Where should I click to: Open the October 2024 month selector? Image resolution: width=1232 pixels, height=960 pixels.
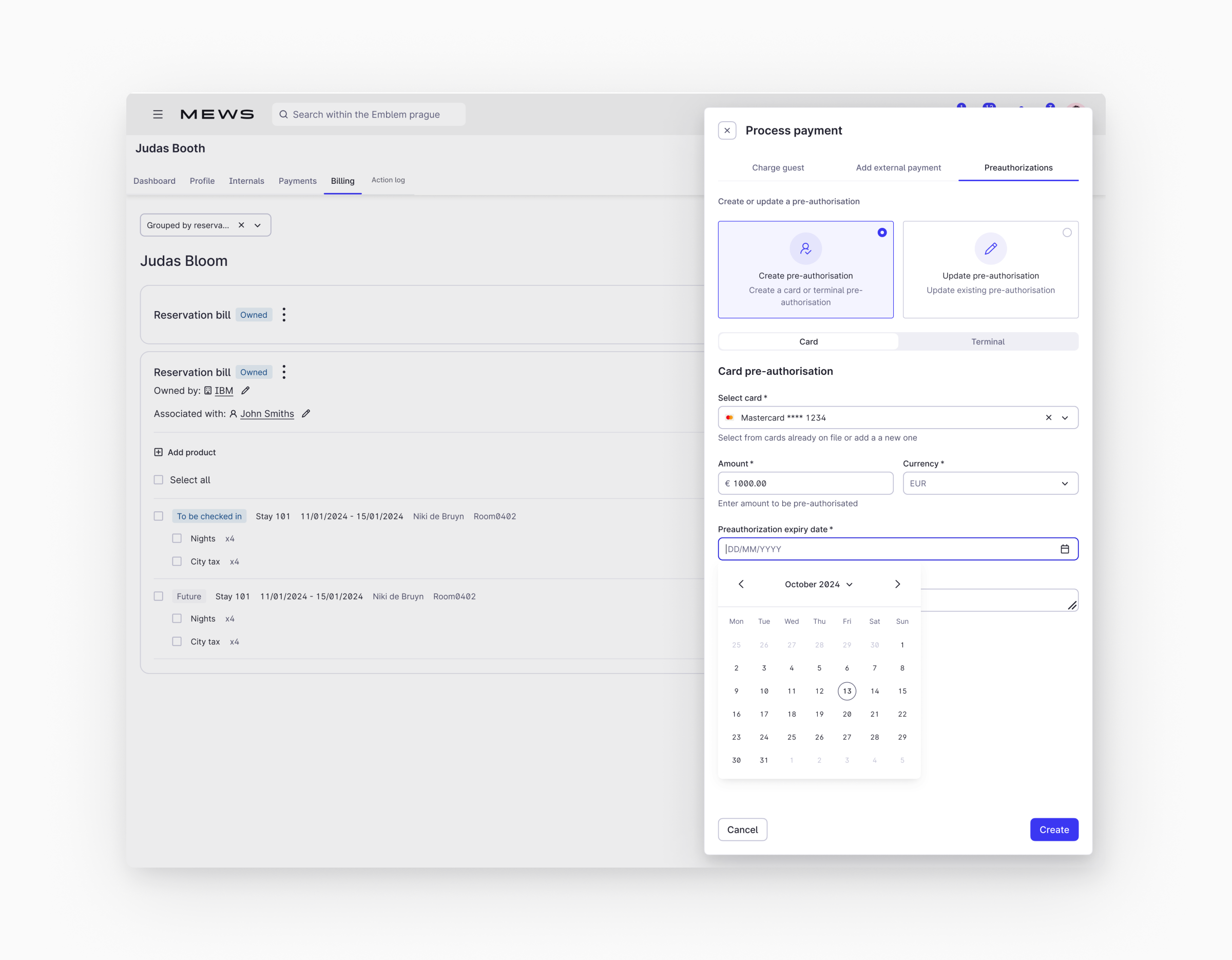point(817,584)
